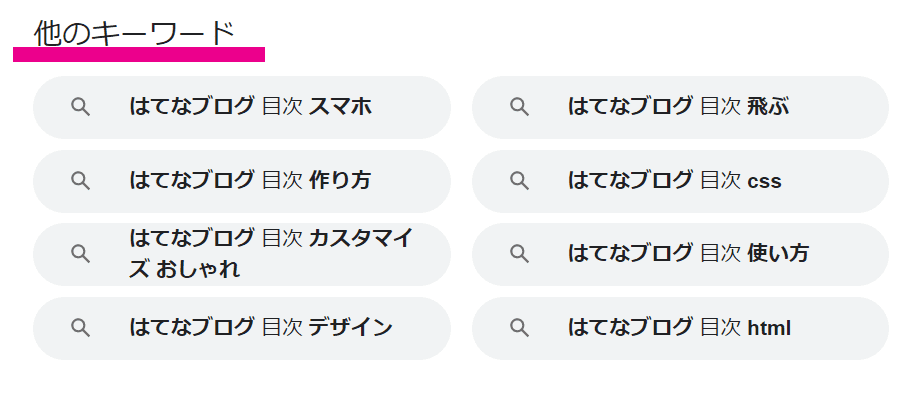Click the search icon beside 目次 デザイン
Image resolution: width=915 pixels, height=397 pixels.
[x=81, y=328]
